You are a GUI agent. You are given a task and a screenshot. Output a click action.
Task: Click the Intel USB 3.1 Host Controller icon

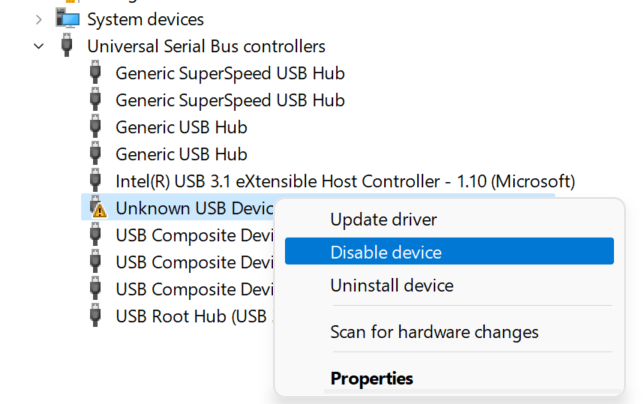95,180
